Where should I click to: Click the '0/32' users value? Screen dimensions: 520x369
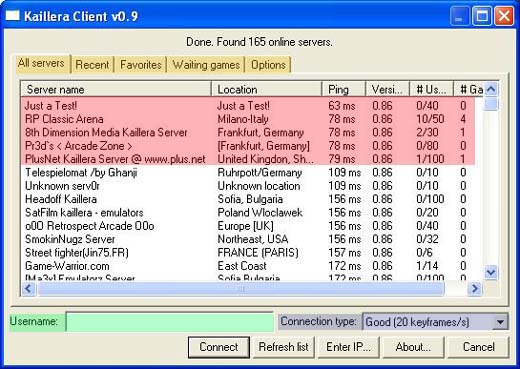(x=427, y=239)
